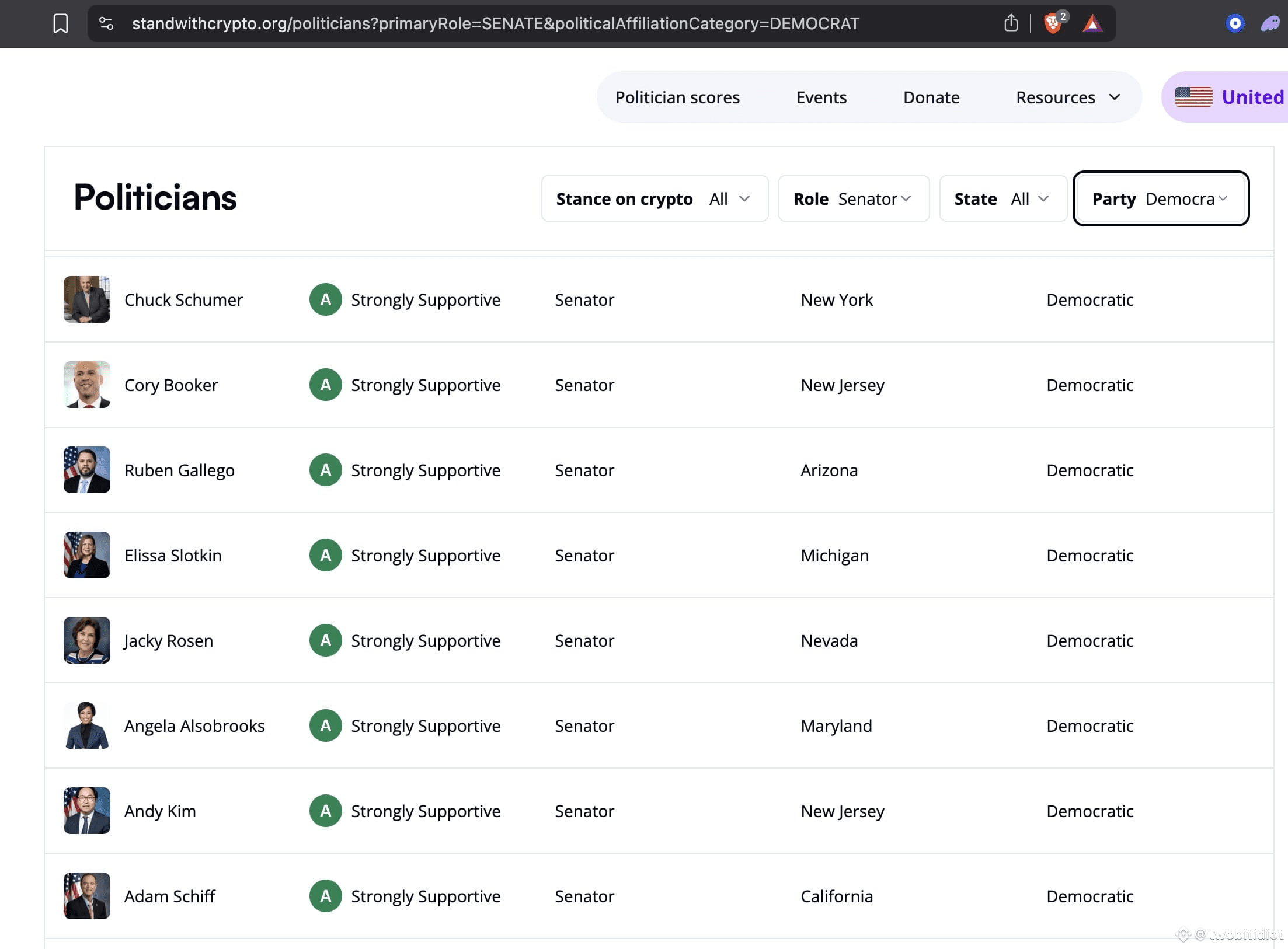Go to Politician scores page
The height and width of the screenshot is (949, 1288).
[677, 97]
